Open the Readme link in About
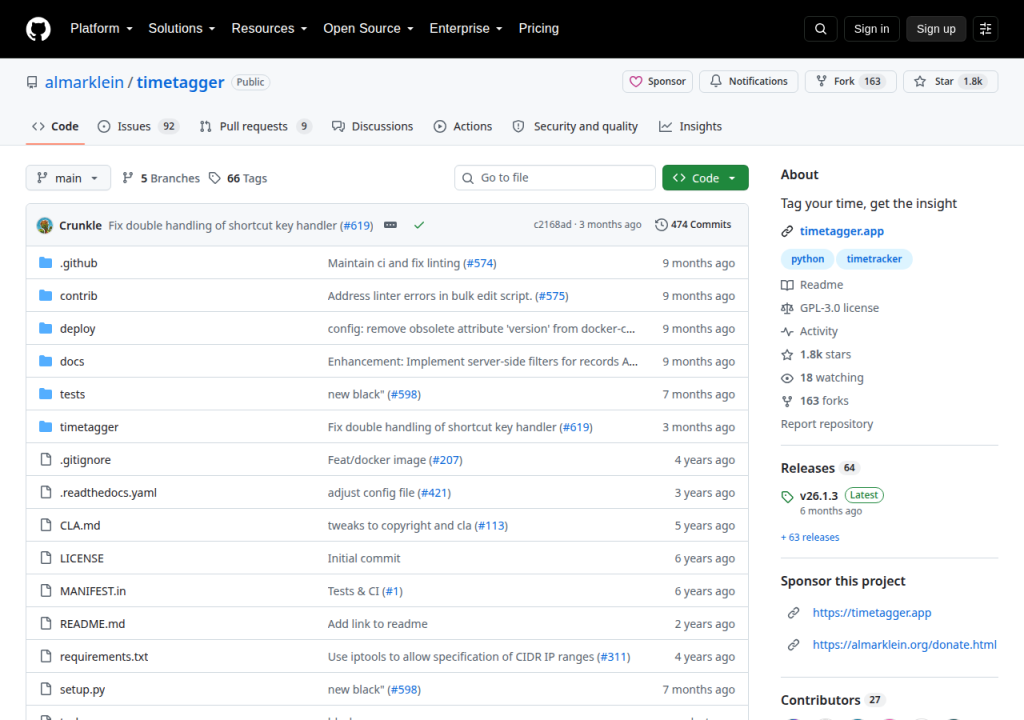 [x=812, y=285]
